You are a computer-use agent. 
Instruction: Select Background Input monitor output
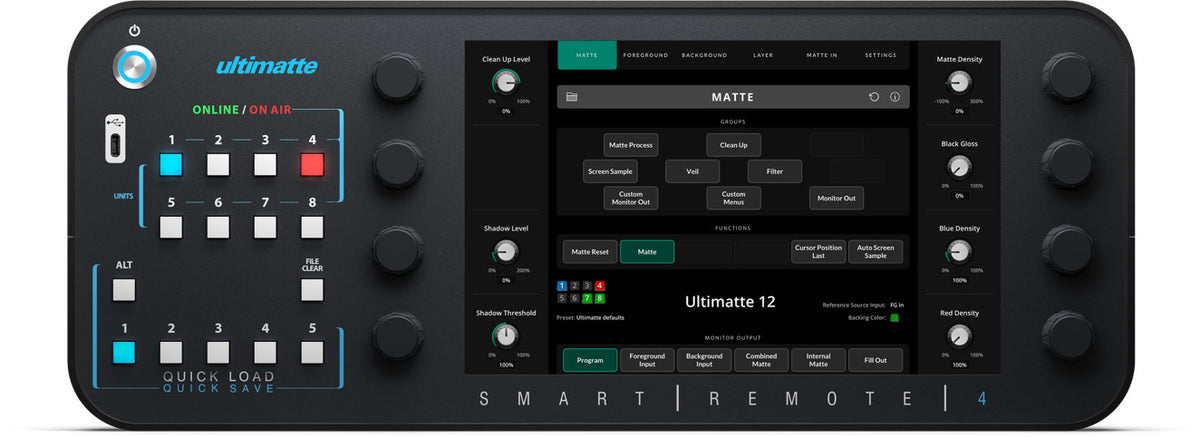(x=704, y=360)
